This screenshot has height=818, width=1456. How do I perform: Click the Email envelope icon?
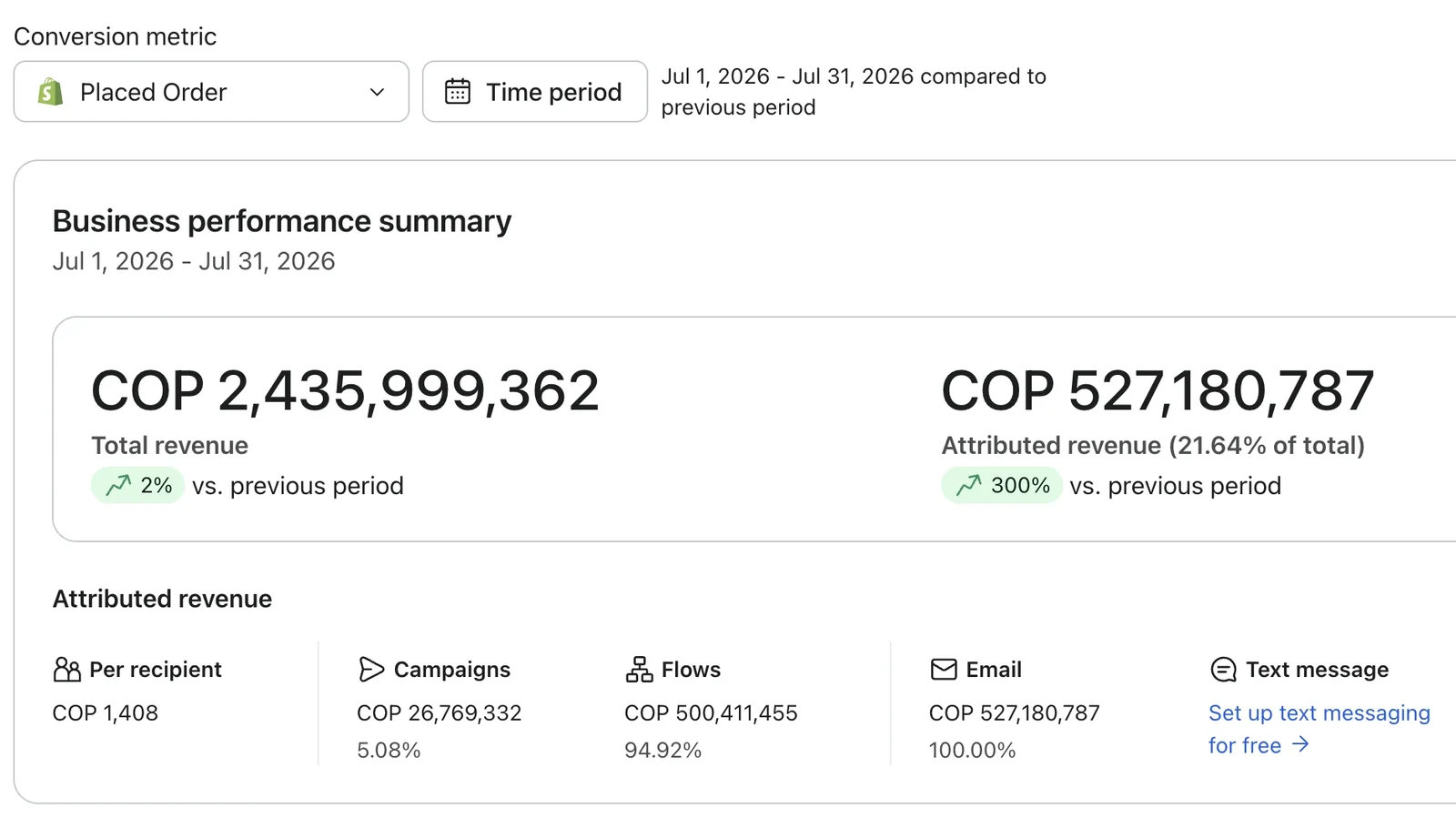944,670
